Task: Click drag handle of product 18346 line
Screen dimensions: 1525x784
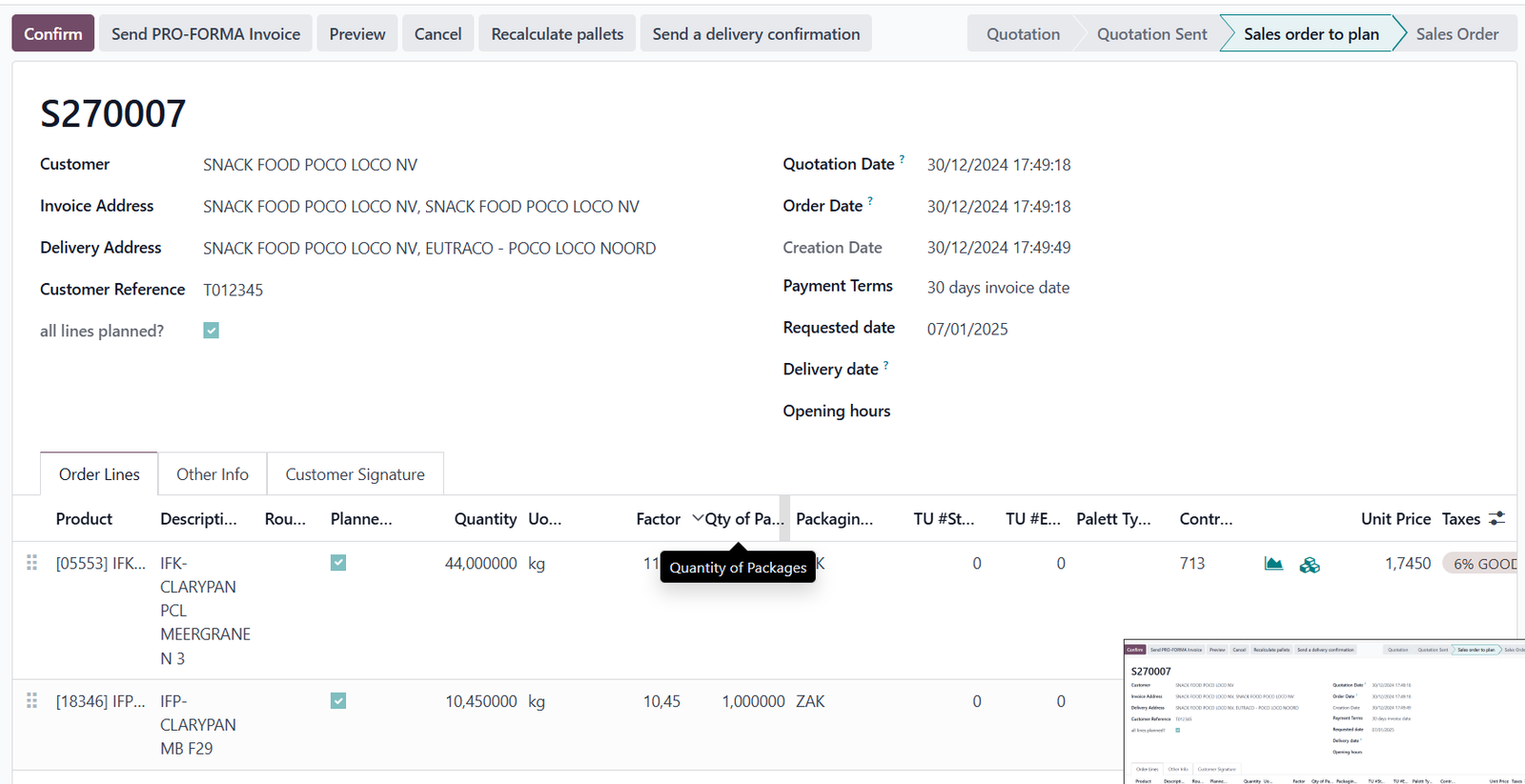Action: pos(31,701)
